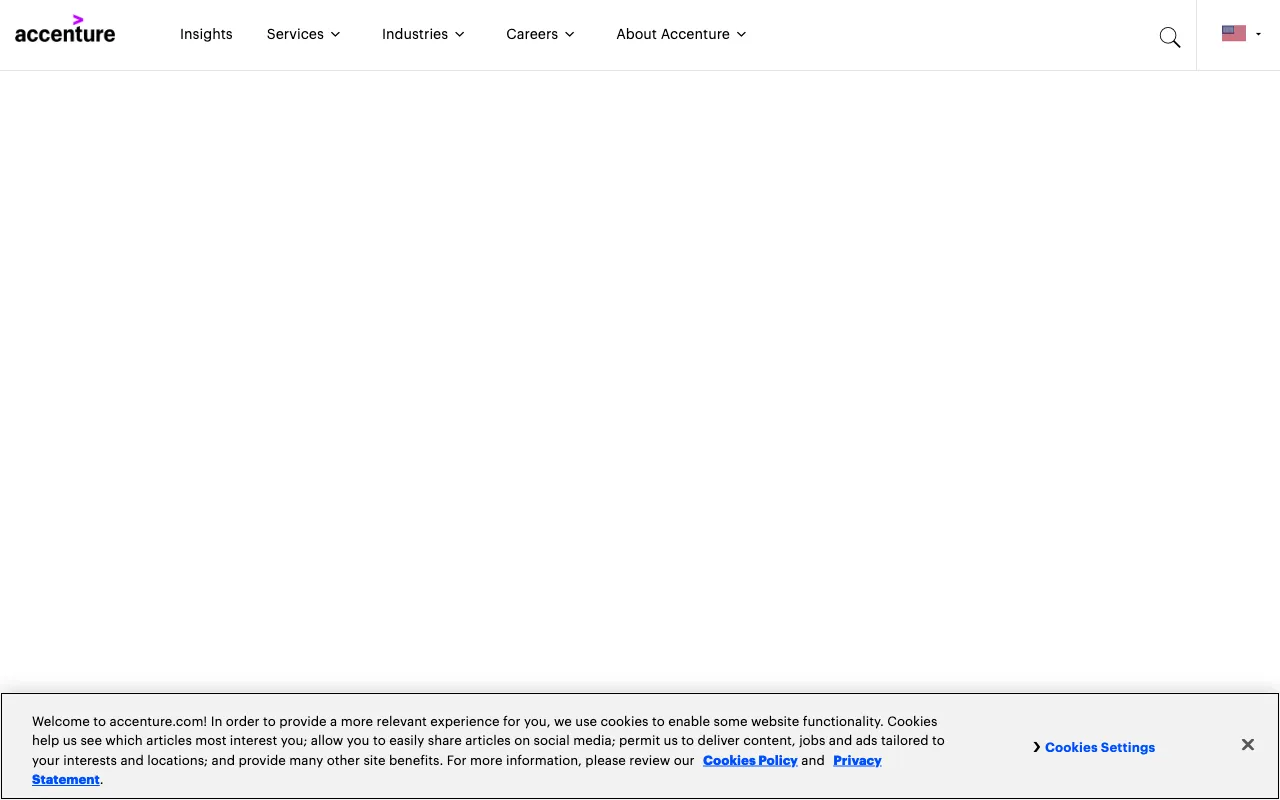
Task: Open the Insights menu item
Action: click(206, 34)
